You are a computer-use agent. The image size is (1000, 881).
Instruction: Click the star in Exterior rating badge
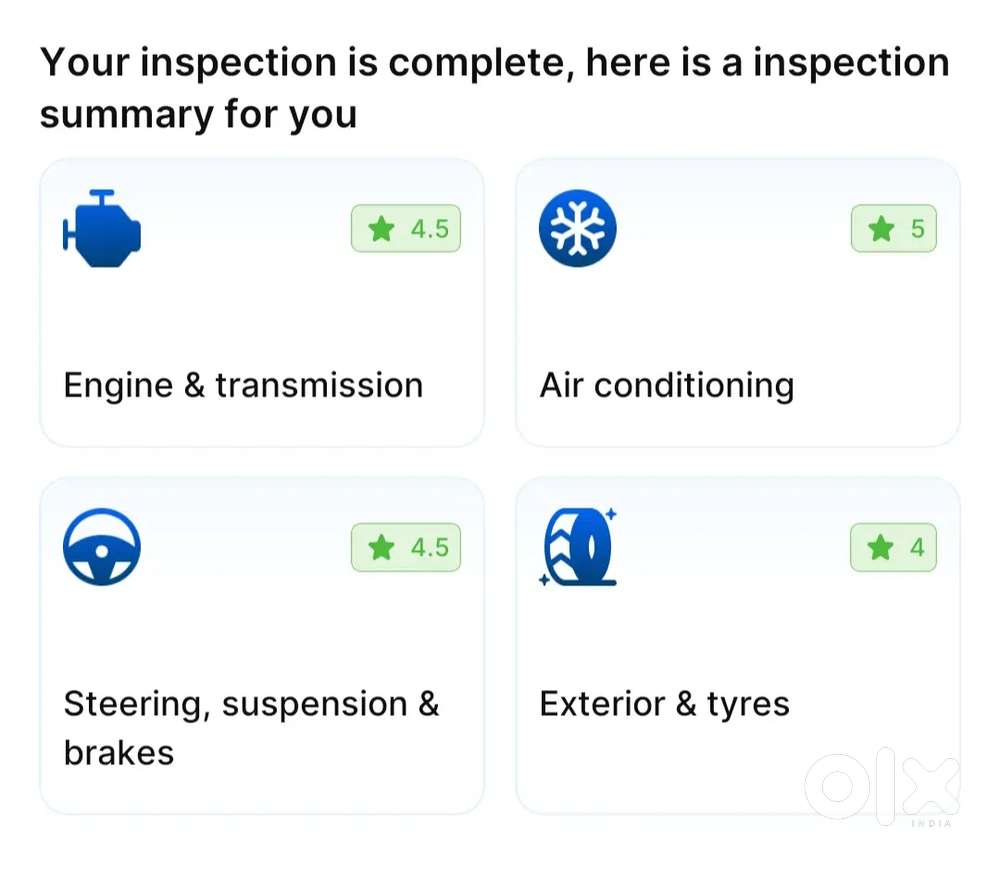880,548
